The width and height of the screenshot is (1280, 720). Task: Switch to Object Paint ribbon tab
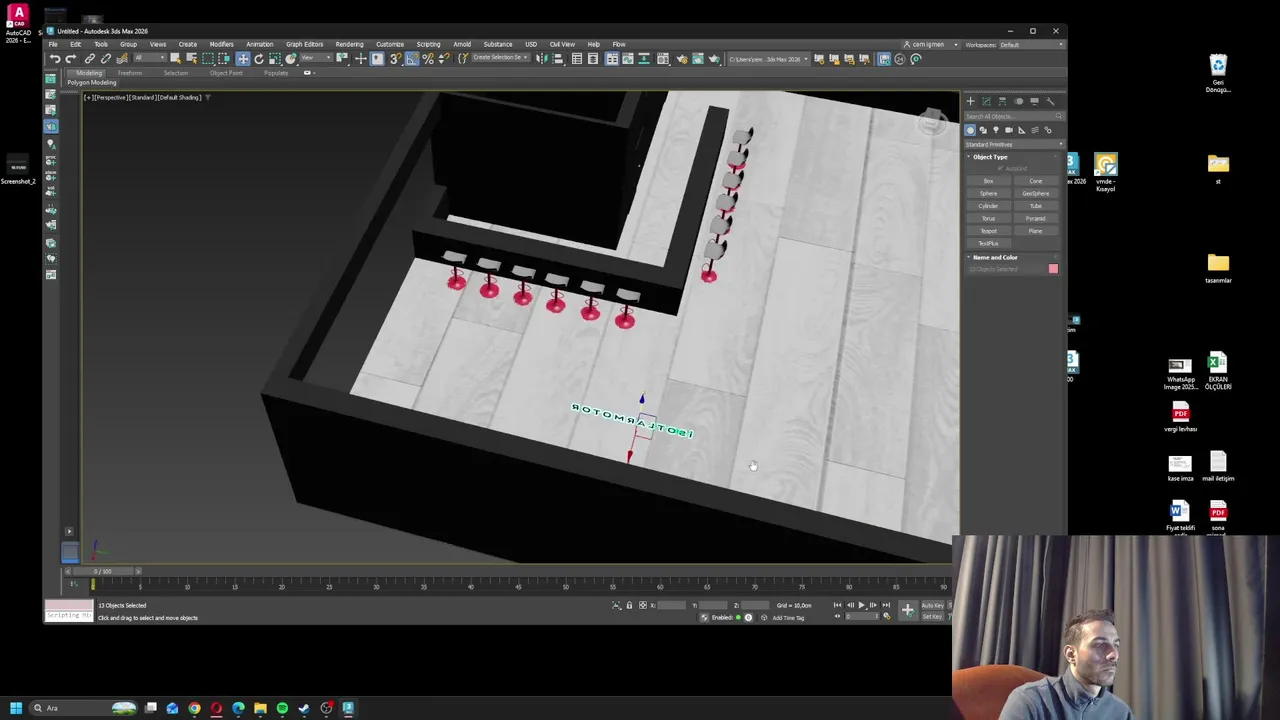coord(226,73)
